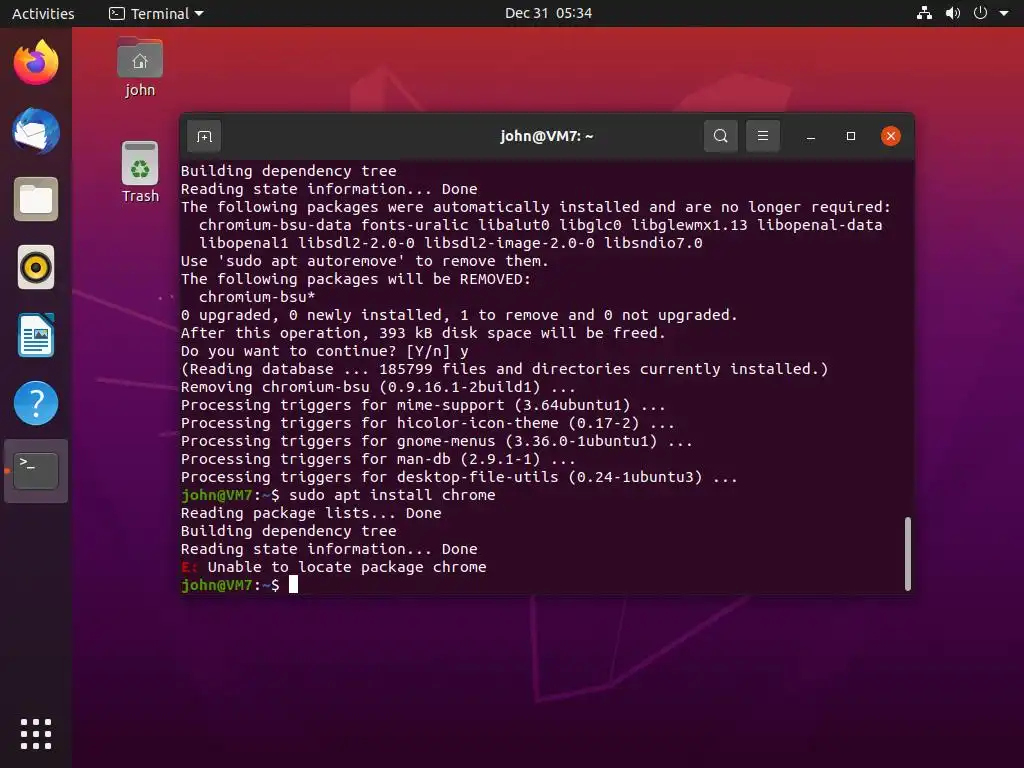Launch Rhythmbox music player from dock
Screen dimensions: 1024x768
36,267
